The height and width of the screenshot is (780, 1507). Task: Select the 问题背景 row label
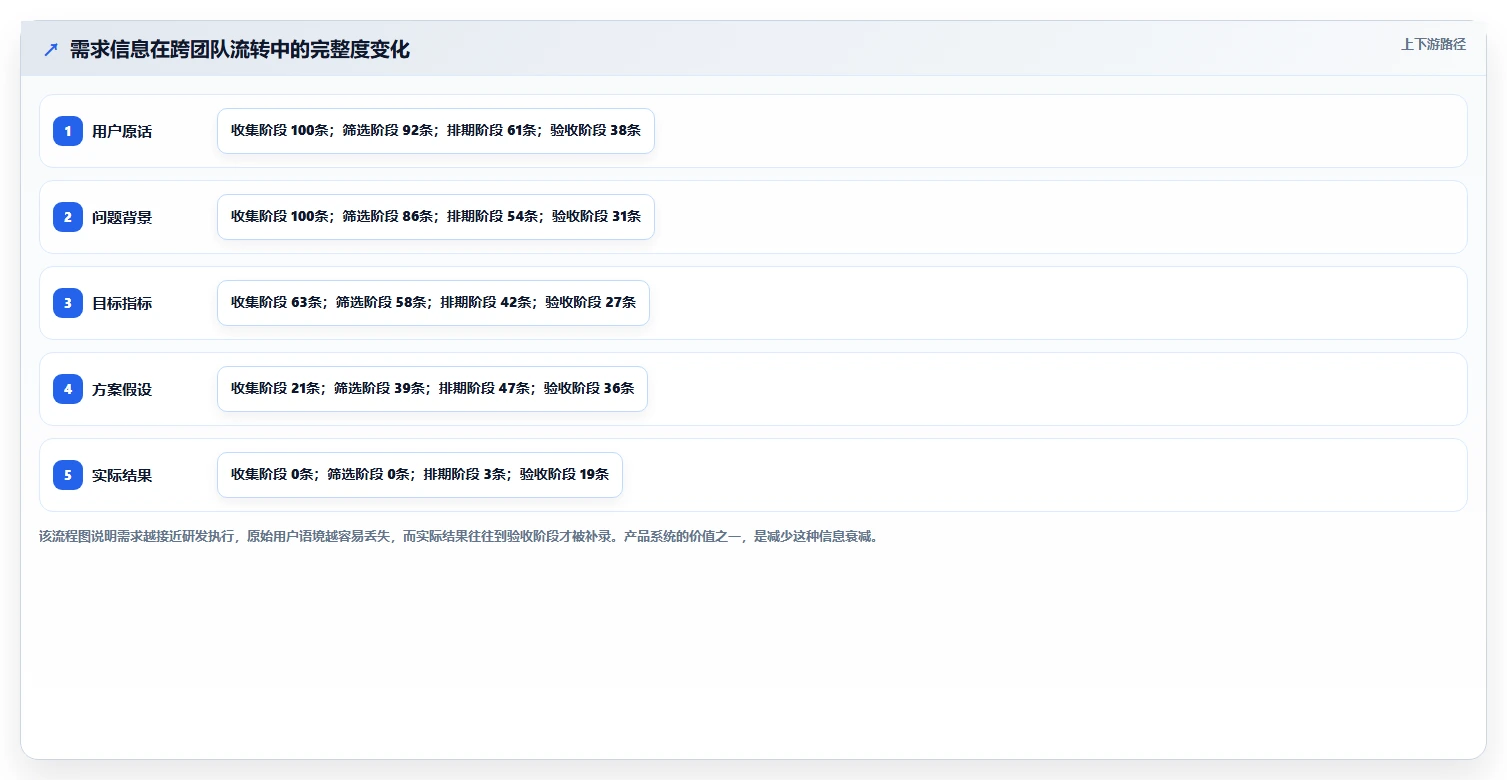pos(122,217)
